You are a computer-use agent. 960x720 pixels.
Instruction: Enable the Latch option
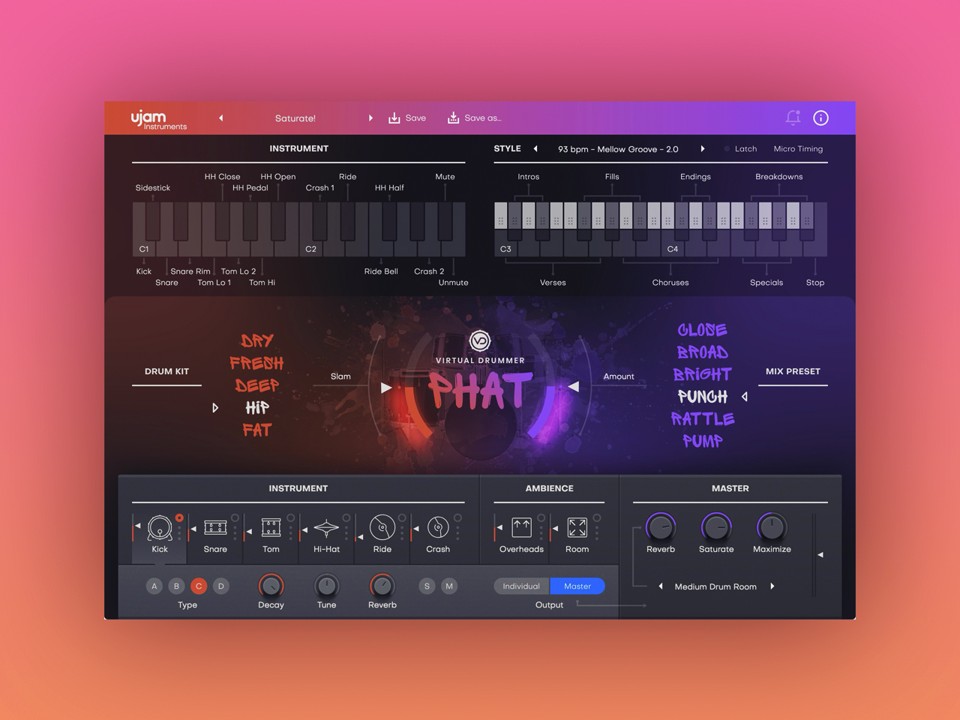pyautogui.click(x=741, y=149)
